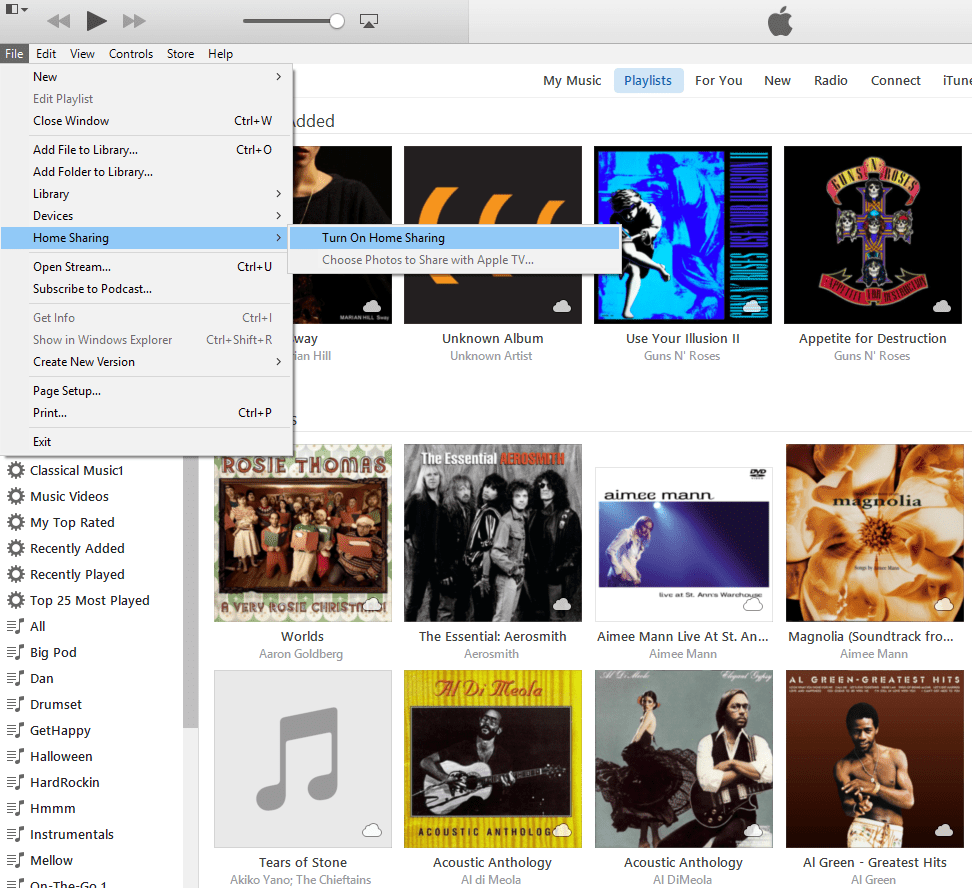Switch to the Playlists tab
Viewport: 972px width, 888px height.
[x=648, y=81]
